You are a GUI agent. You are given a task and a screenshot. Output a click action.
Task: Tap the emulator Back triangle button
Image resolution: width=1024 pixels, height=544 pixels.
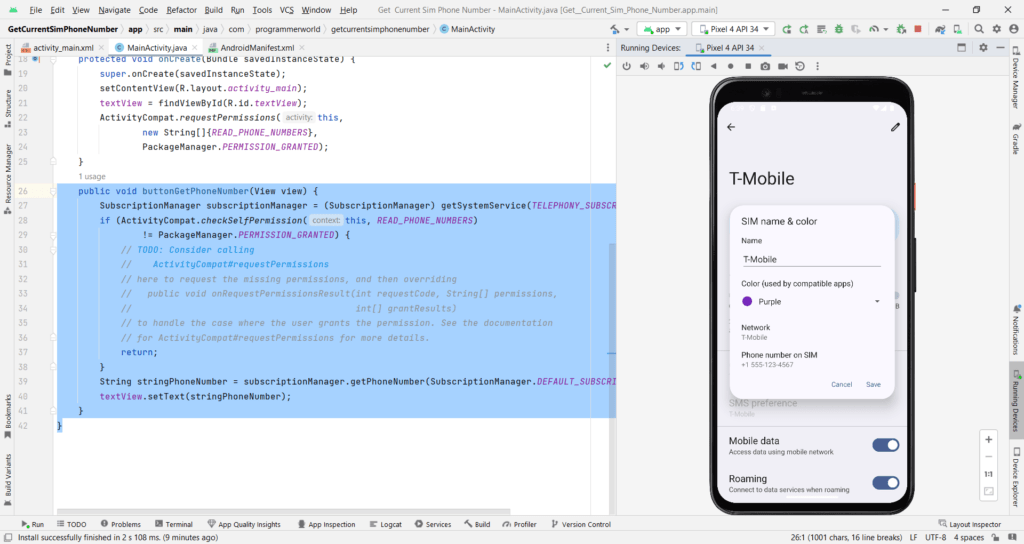[x=713, y=66]
